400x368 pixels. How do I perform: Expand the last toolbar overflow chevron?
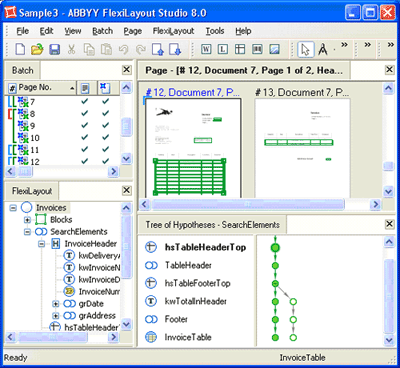pyautogui.click(x=390, y=45)
